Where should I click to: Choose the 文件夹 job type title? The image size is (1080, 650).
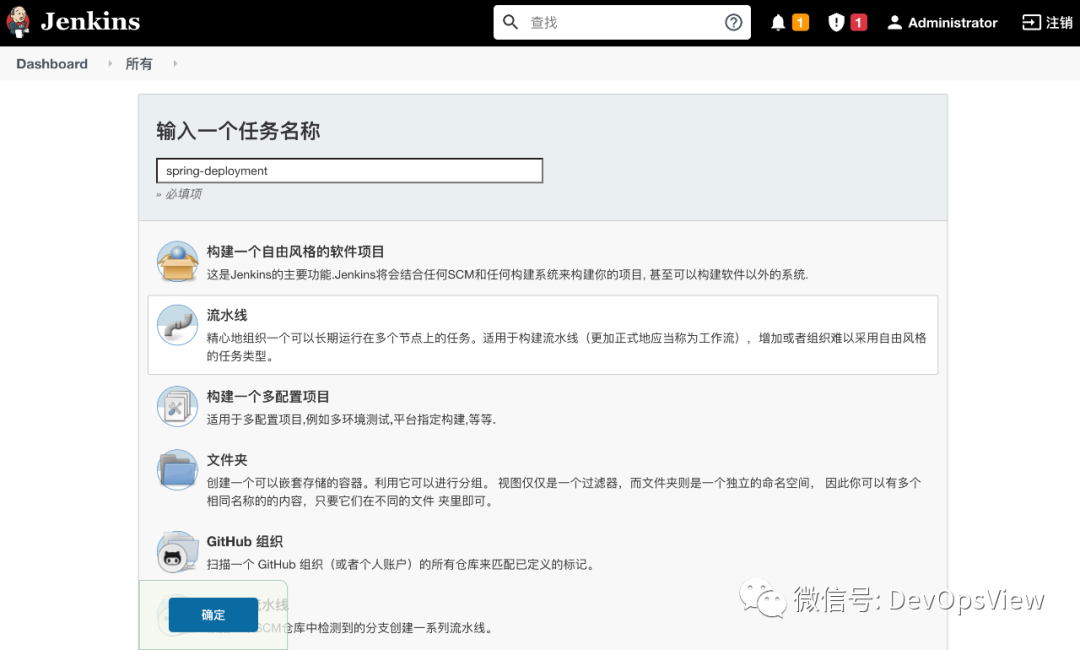pyautogui.click(x=227, y=460)
